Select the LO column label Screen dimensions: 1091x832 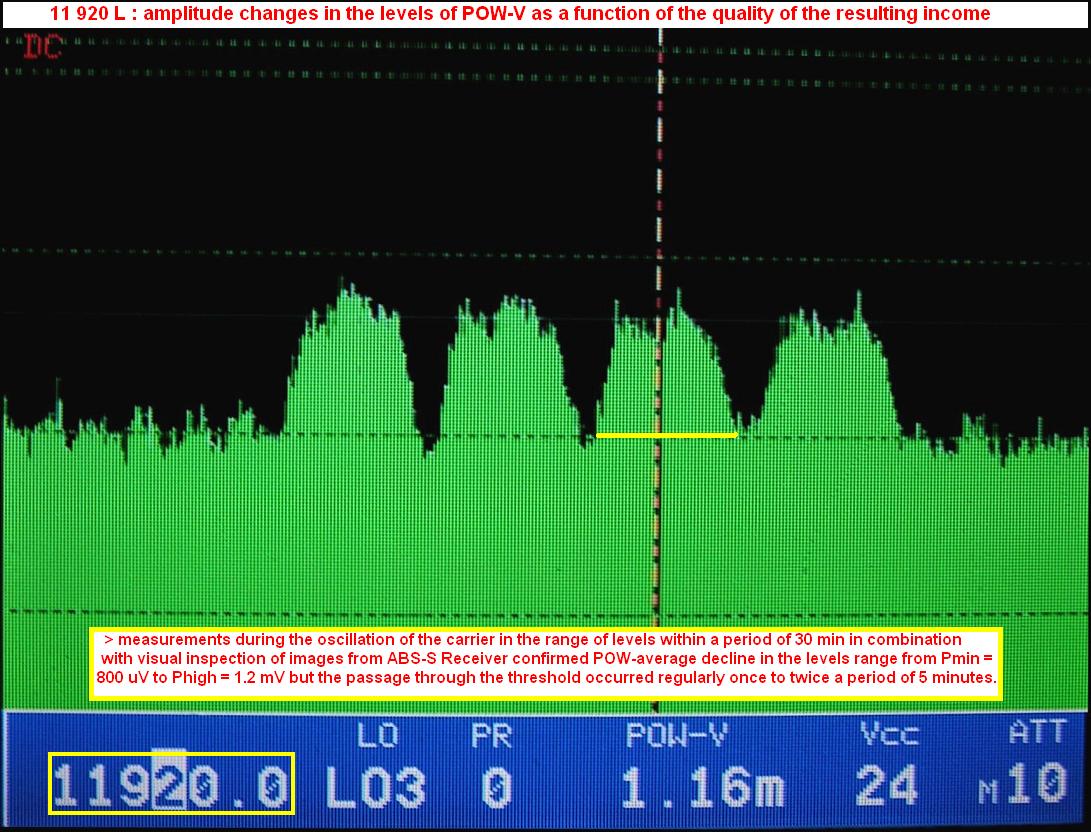[377, 736]
